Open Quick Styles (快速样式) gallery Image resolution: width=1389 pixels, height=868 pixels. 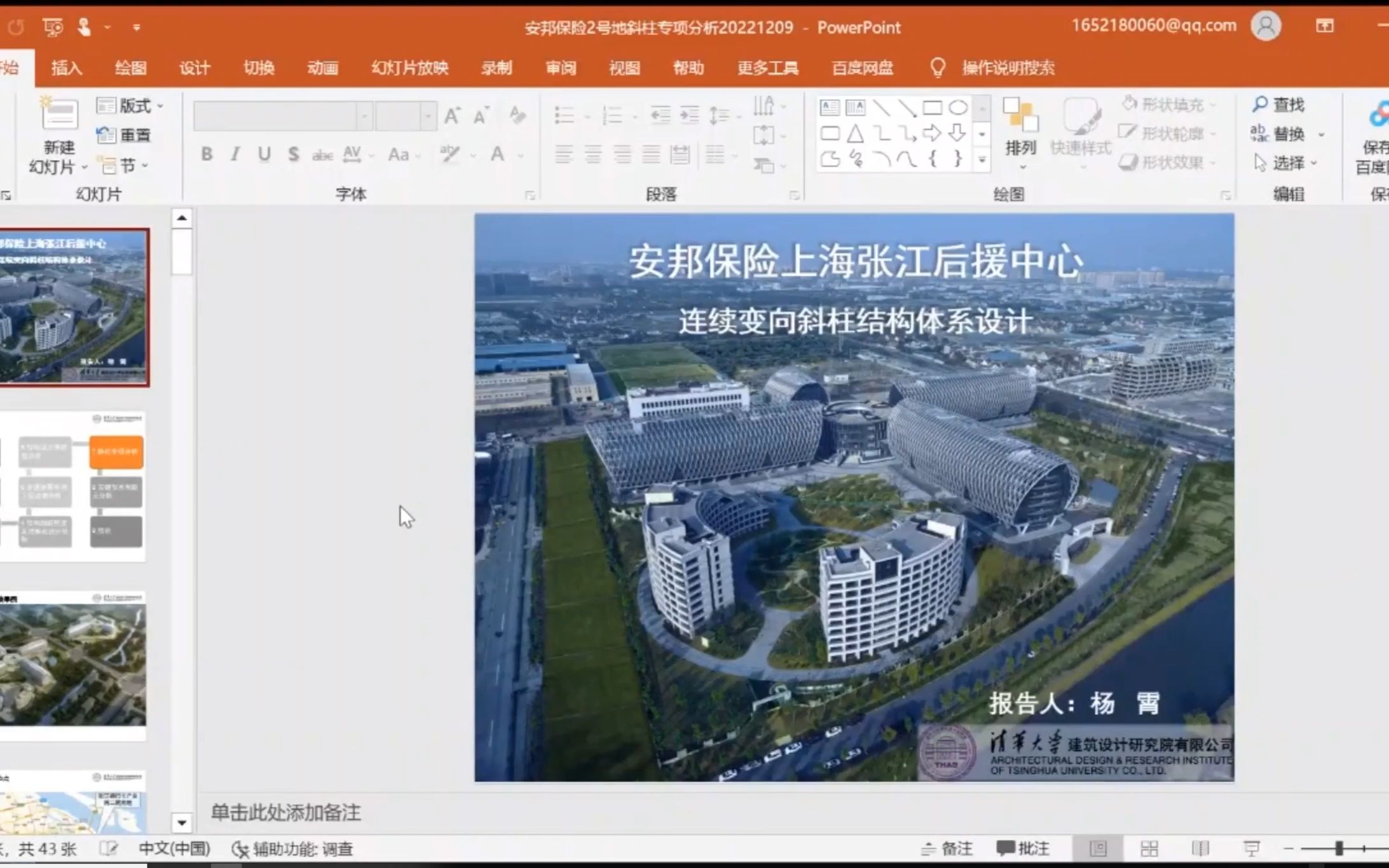(1081, 135)
